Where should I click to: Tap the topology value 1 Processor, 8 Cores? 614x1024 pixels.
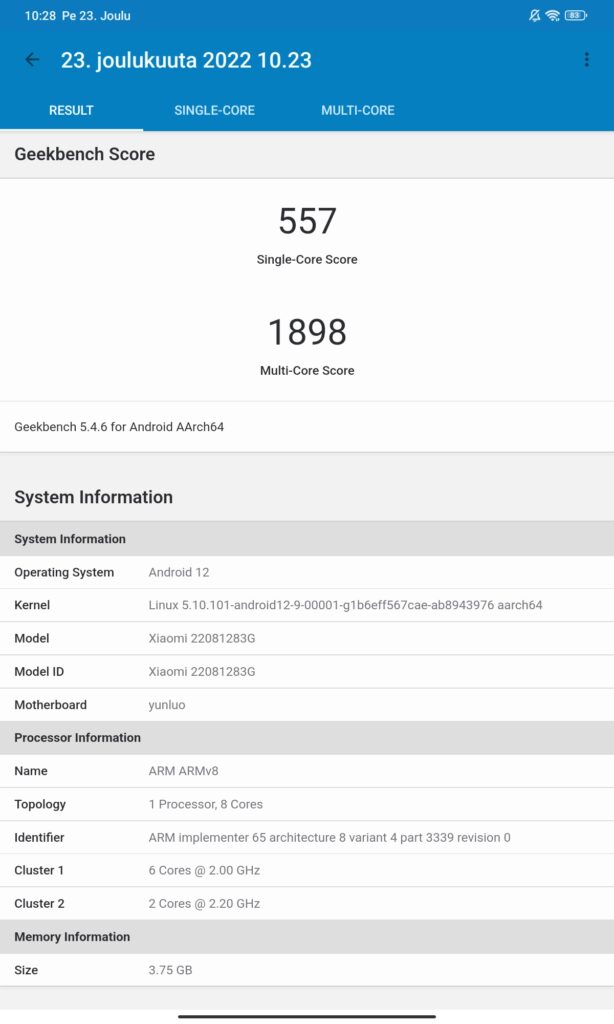pos(206,804)
